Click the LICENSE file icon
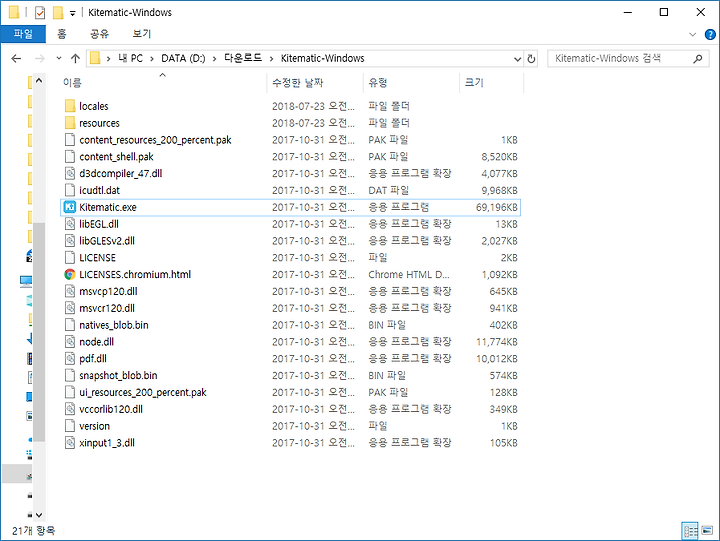This screenshot has height=541, width=720. pyautogui.click(x=70, y=258)
